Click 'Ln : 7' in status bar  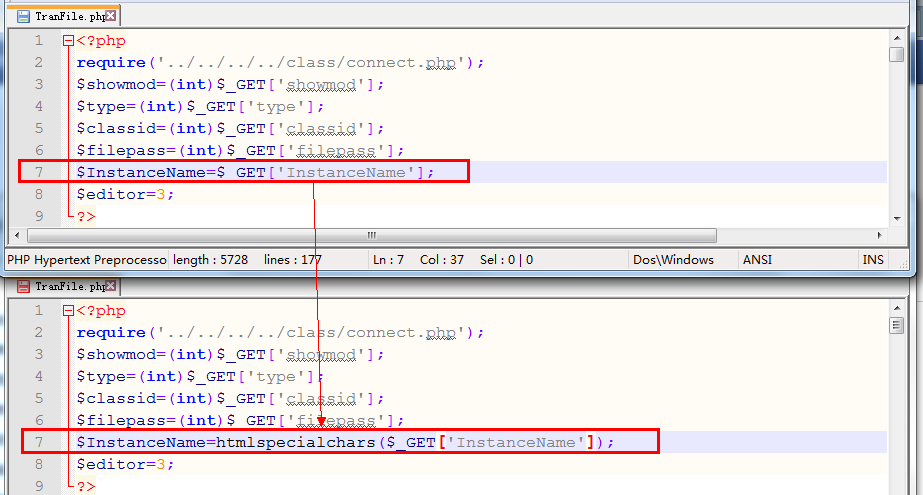pos(389,260)
